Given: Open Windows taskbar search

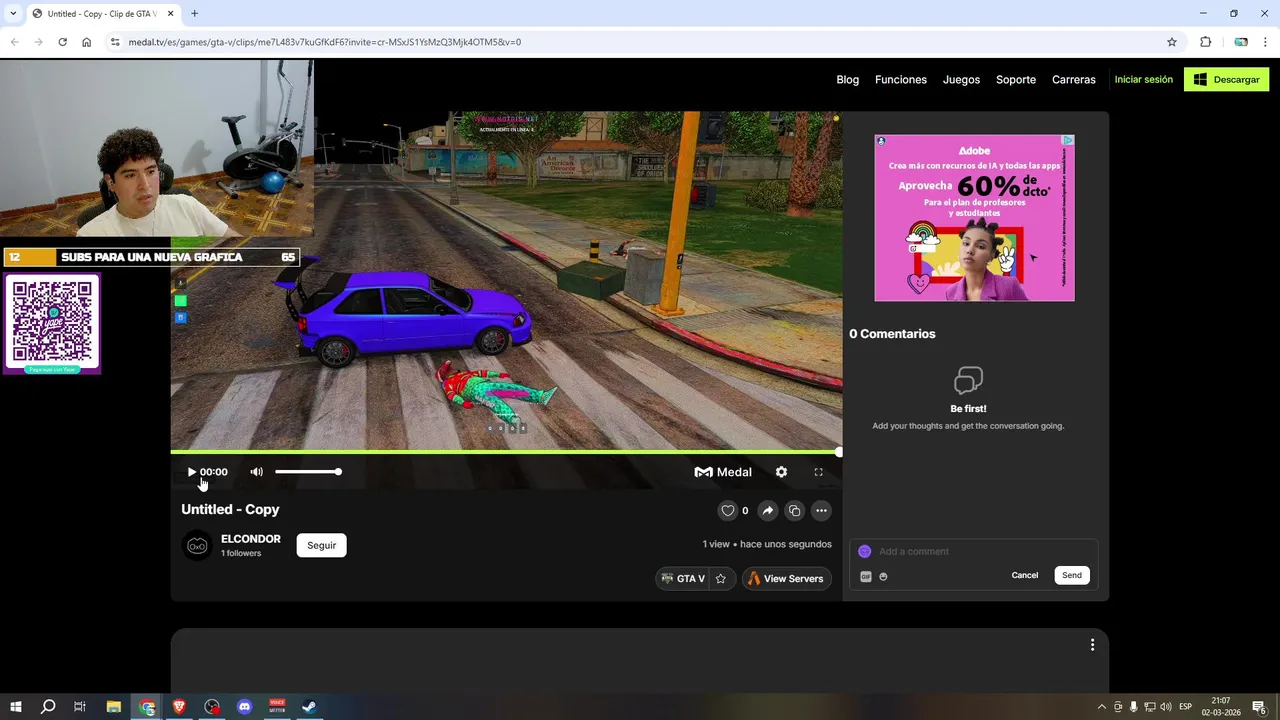Looking at the screenshot, I should point(47,707).
